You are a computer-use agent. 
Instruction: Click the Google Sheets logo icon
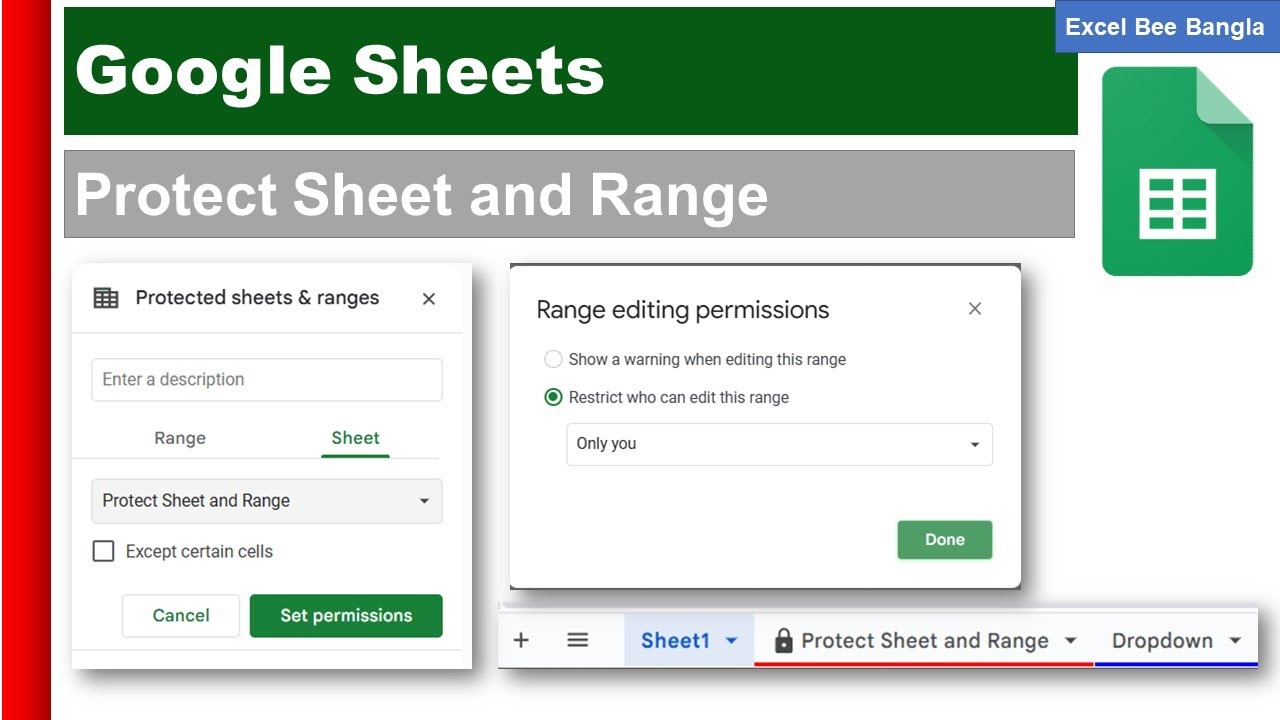[1177, 171]
